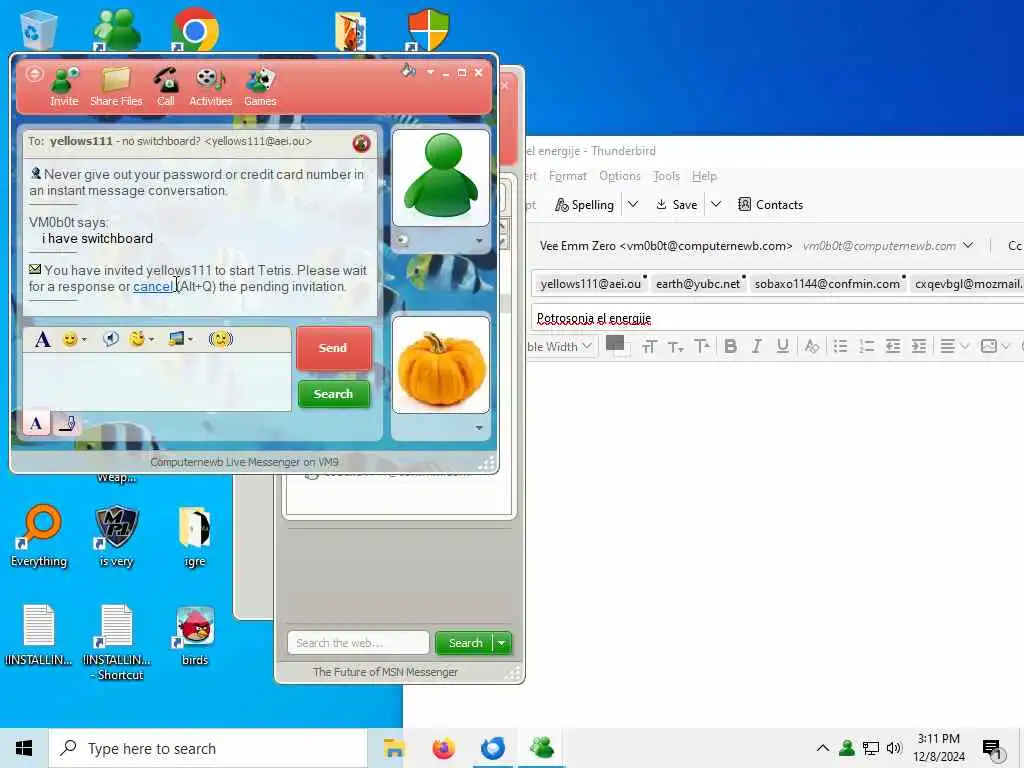The image size is (1024, 768).
Task: Start a Call from the chat toolbar
Action: [166, 87]
